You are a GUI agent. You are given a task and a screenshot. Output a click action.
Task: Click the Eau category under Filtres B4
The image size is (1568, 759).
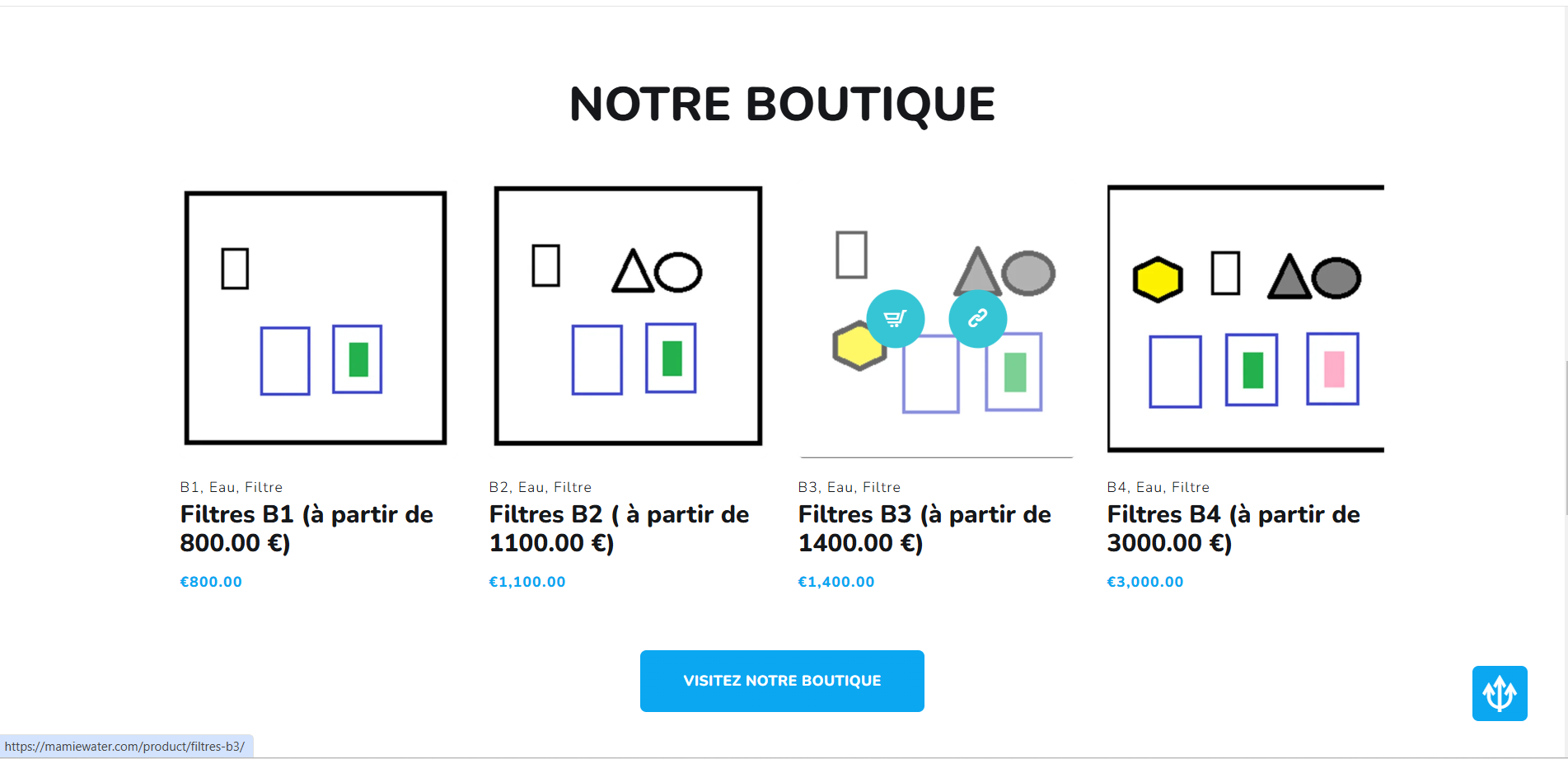coord(1149,487)
